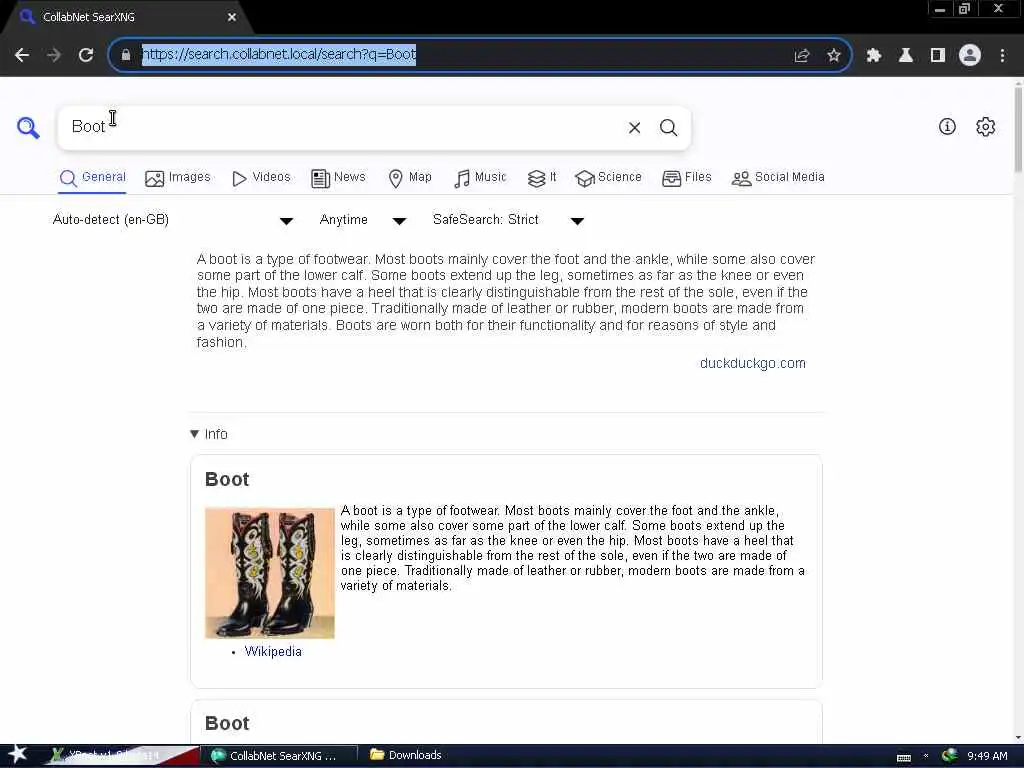
Task: Open the About info icon
Action: point(947,127)
